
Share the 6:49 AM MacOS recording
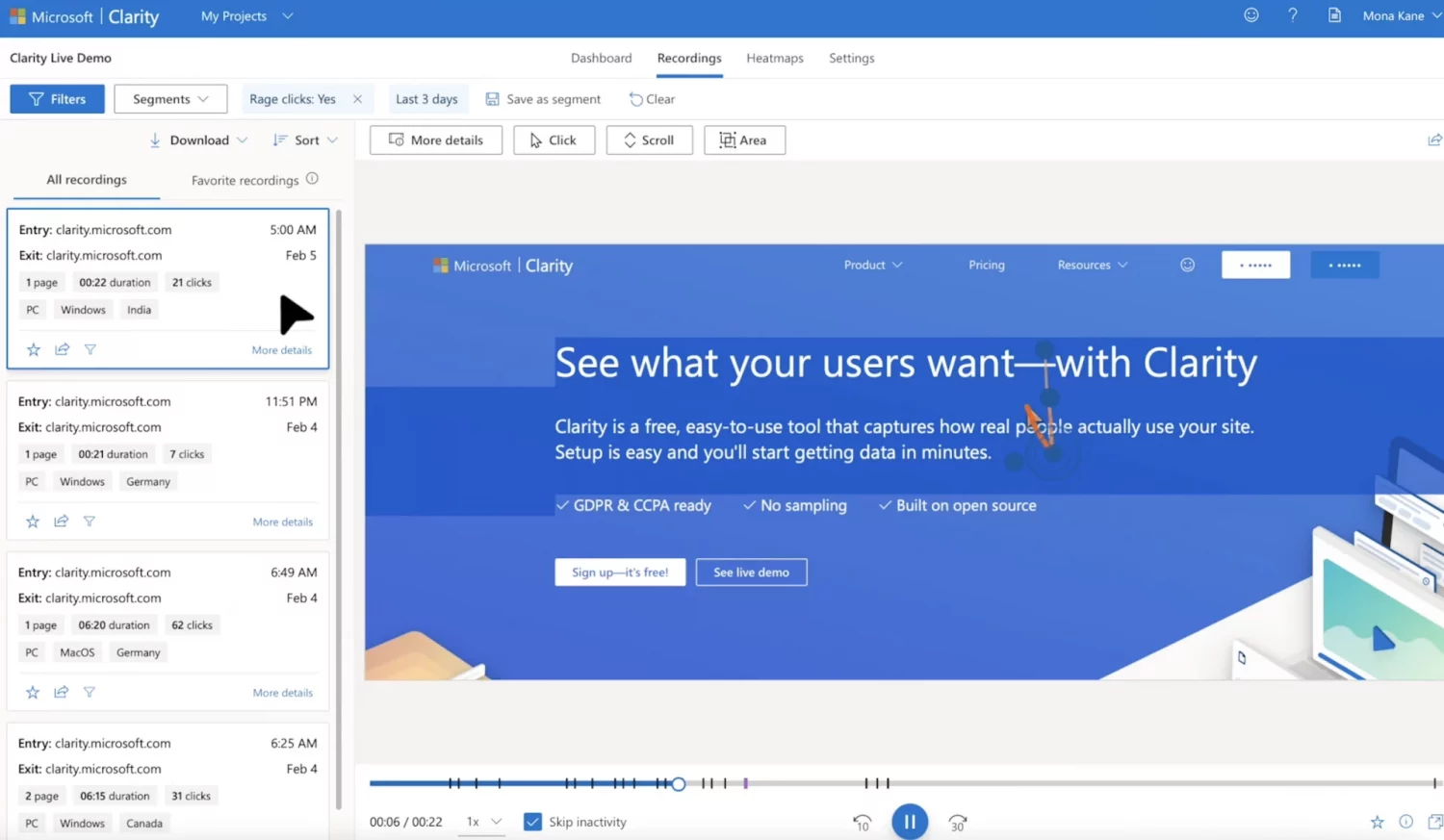click(61, 692)
